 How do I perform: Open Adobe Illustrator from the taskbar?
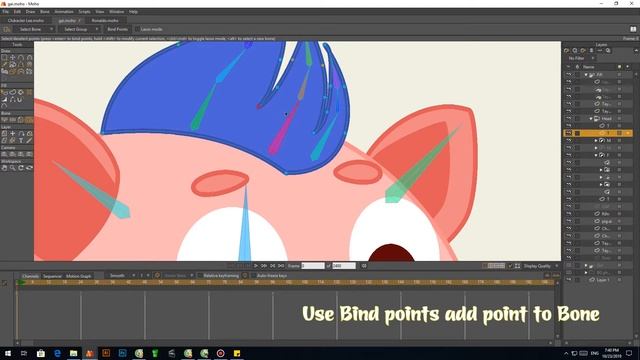point(106,353)
